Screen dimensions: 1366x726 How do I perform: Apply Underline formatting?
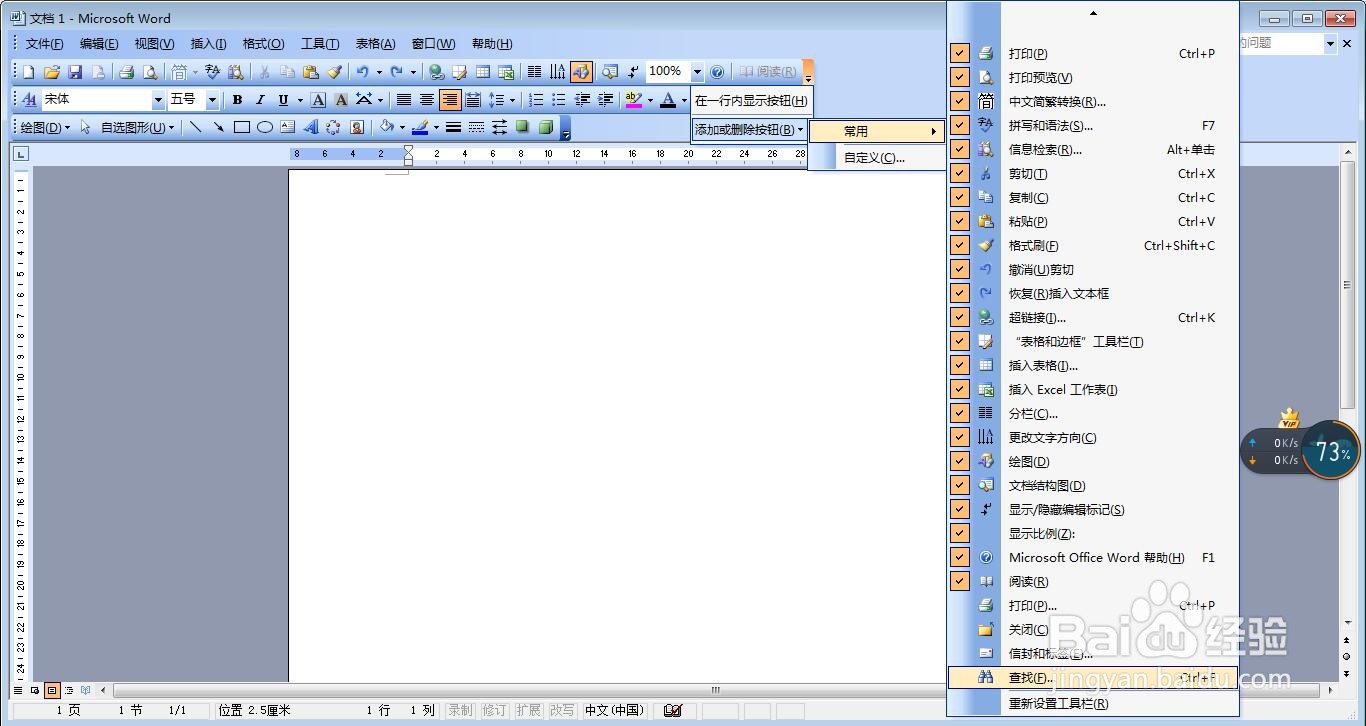(x=284, y=100)
